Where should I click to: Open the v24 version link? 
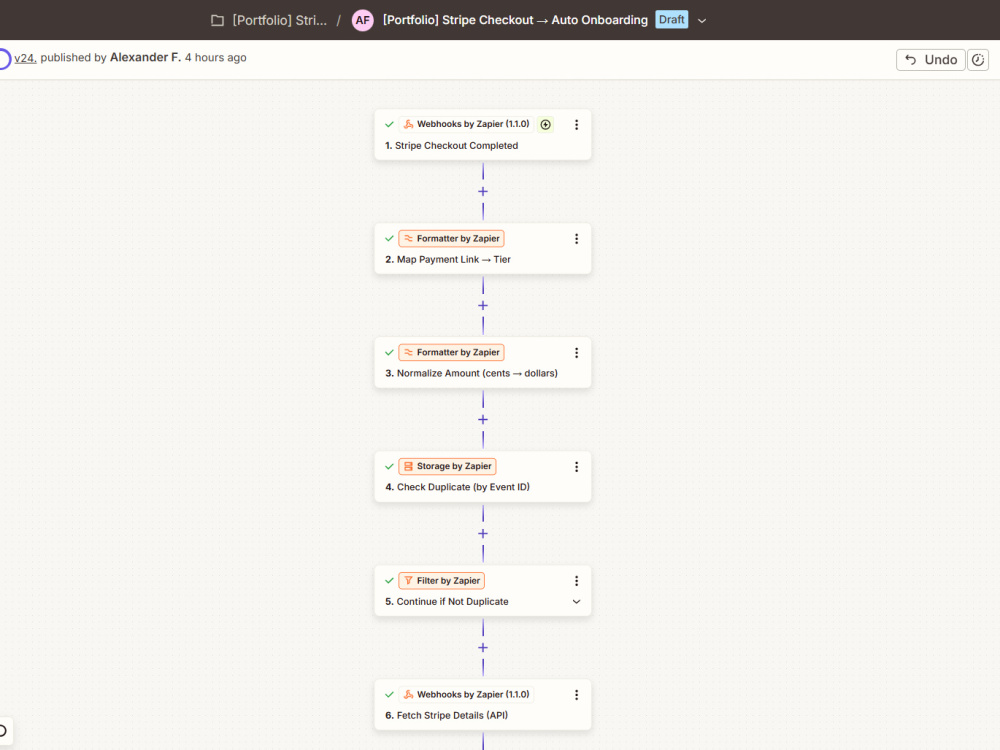(x=25, y=58)
